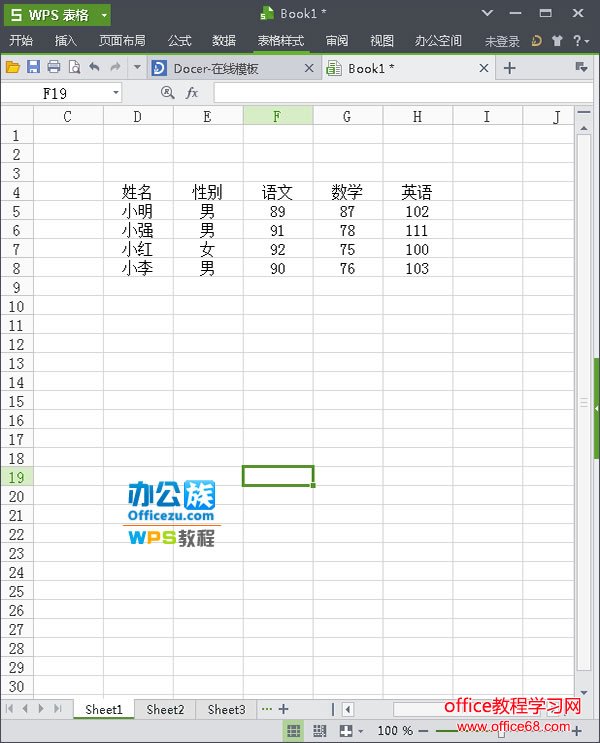Open Print Preview icon
Image resolution: width=600 pixels, height=743 pixels.
(74, 67)
